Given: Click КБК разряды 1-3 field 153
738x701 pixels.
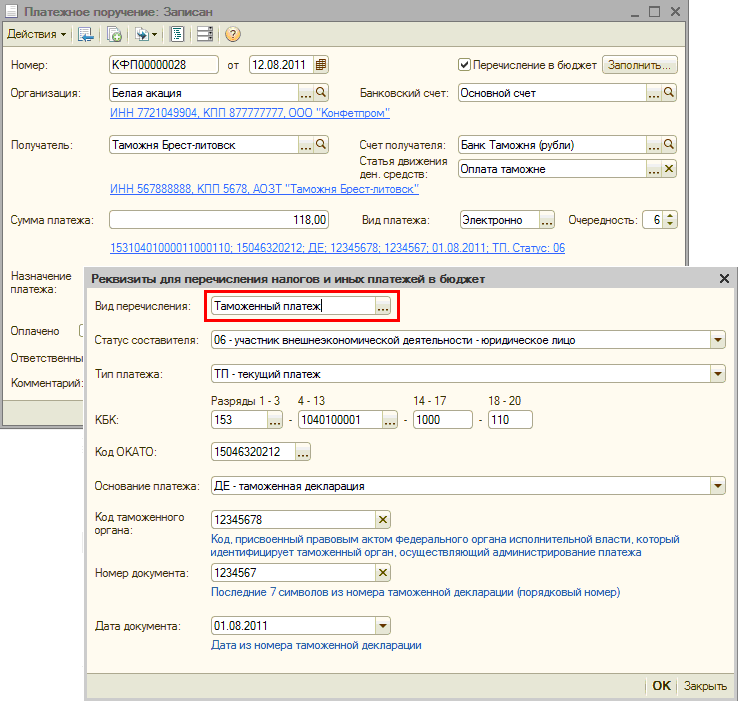Looking at the screenshot, I should point(240,419).
